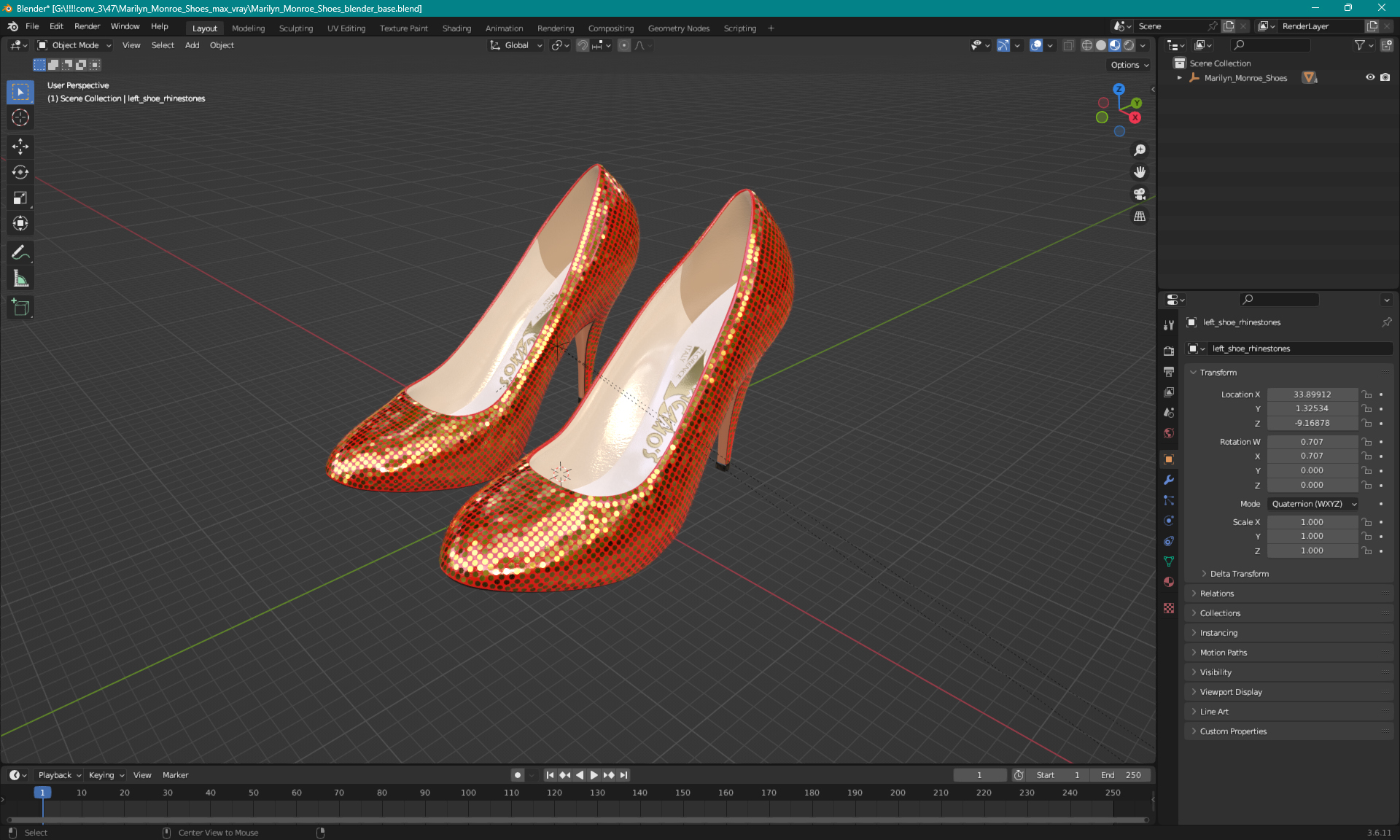
Task: Collapse the Transform panel
Action: (x=1289, y=373)
